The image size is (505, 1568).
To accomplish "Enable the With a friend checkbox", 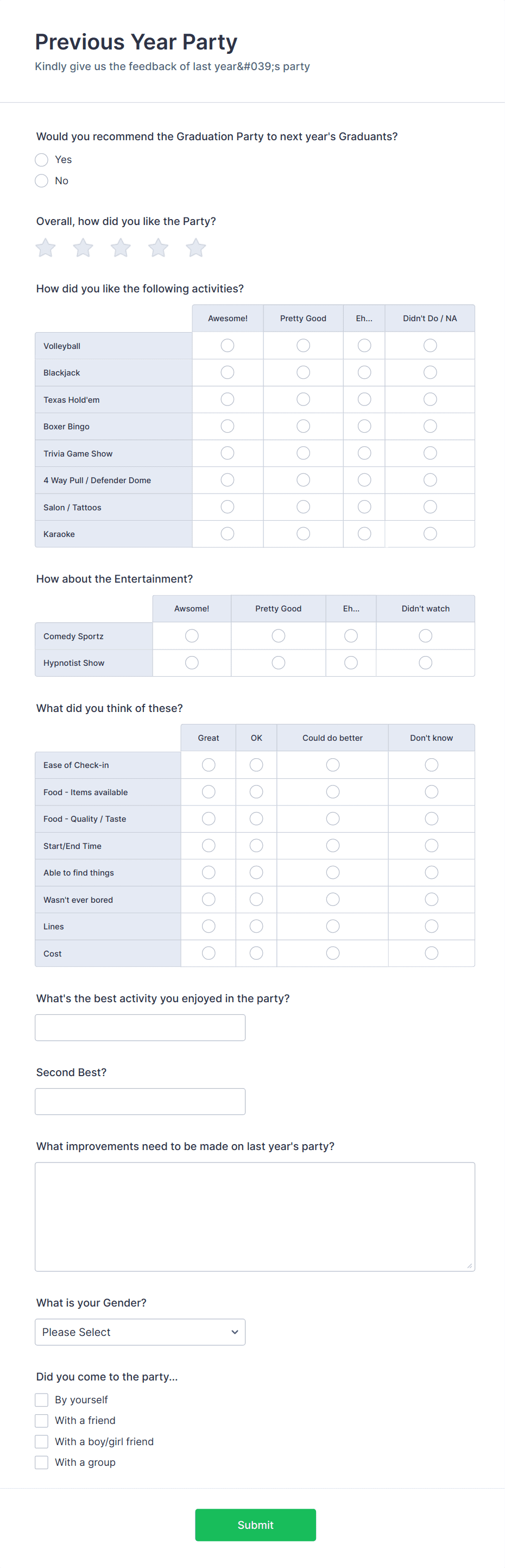I will 41,1420.
